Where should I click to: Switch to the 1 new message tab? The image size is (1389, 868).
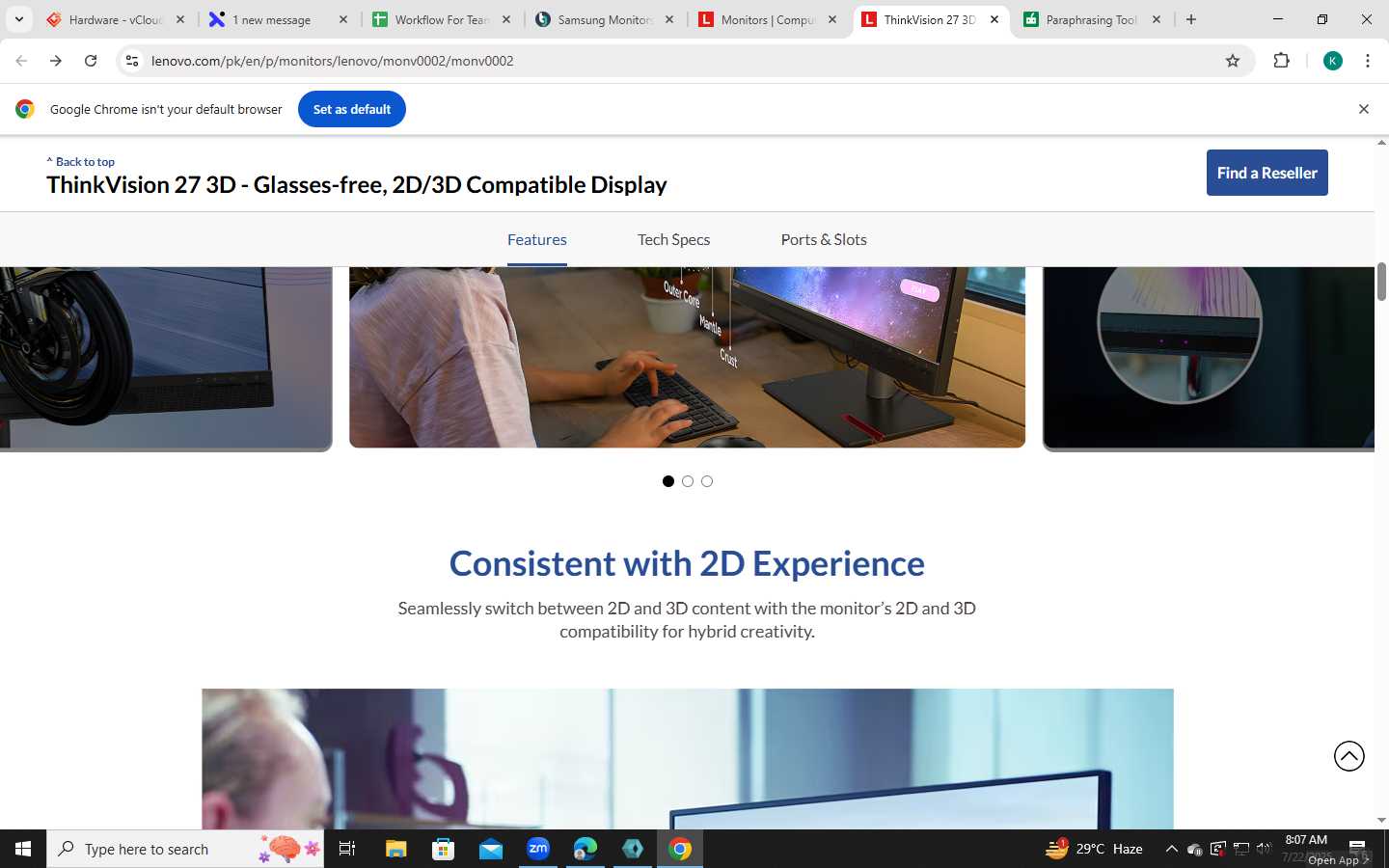pos(279,19)
